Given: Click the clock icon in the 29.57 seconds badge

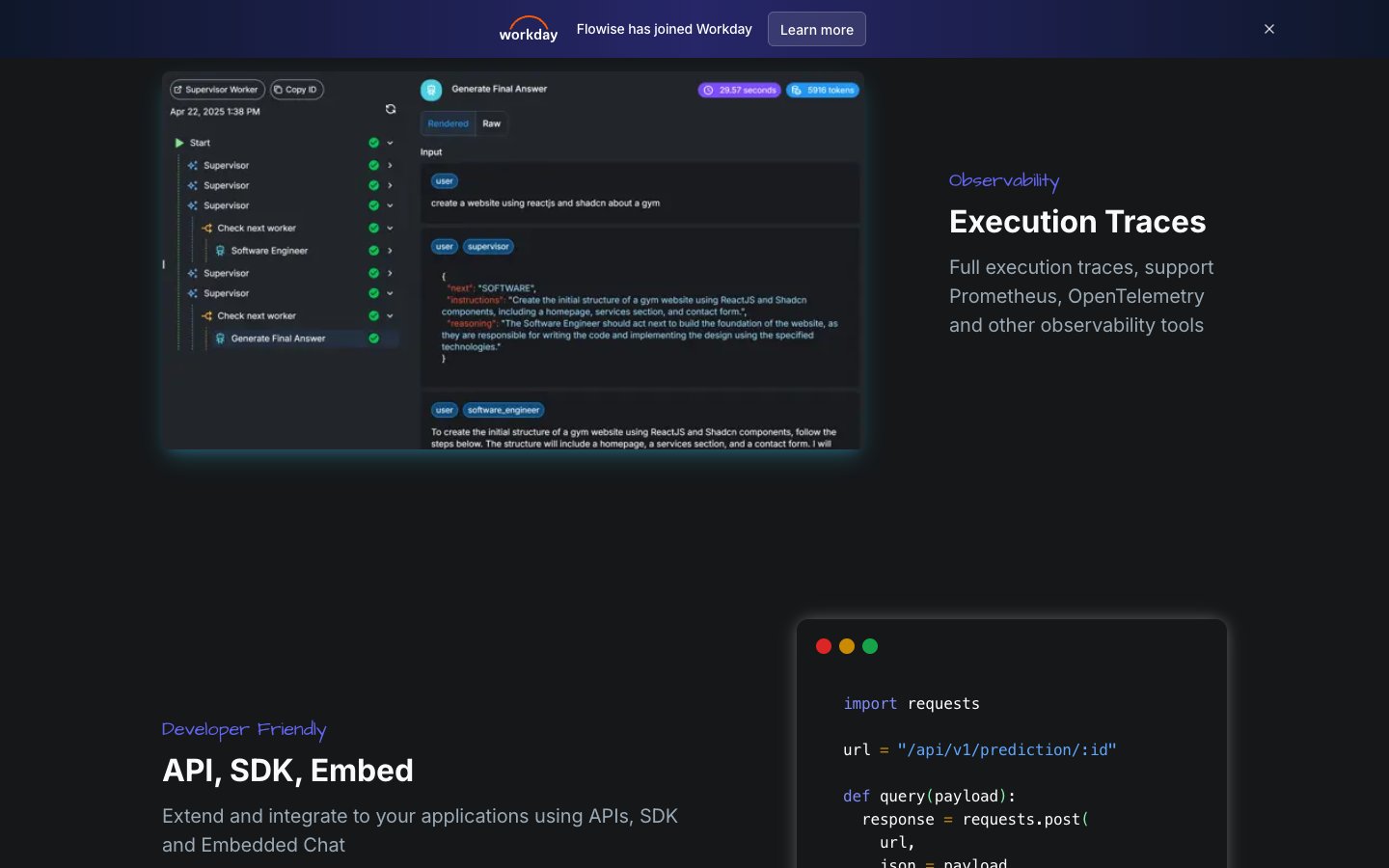Looking at the screenshot, I should 708,91.
